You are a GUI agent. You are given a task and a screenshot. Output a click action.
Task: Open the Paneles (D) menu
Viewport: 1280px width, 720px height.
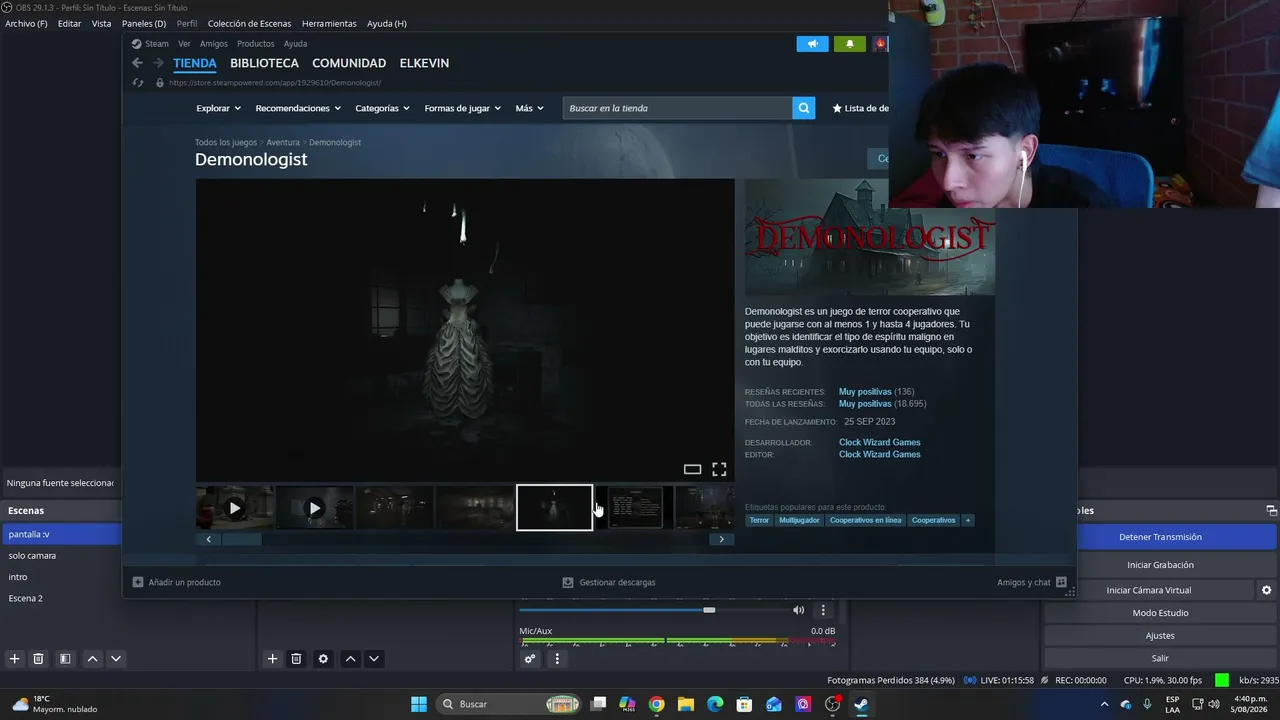pos(144,23)
